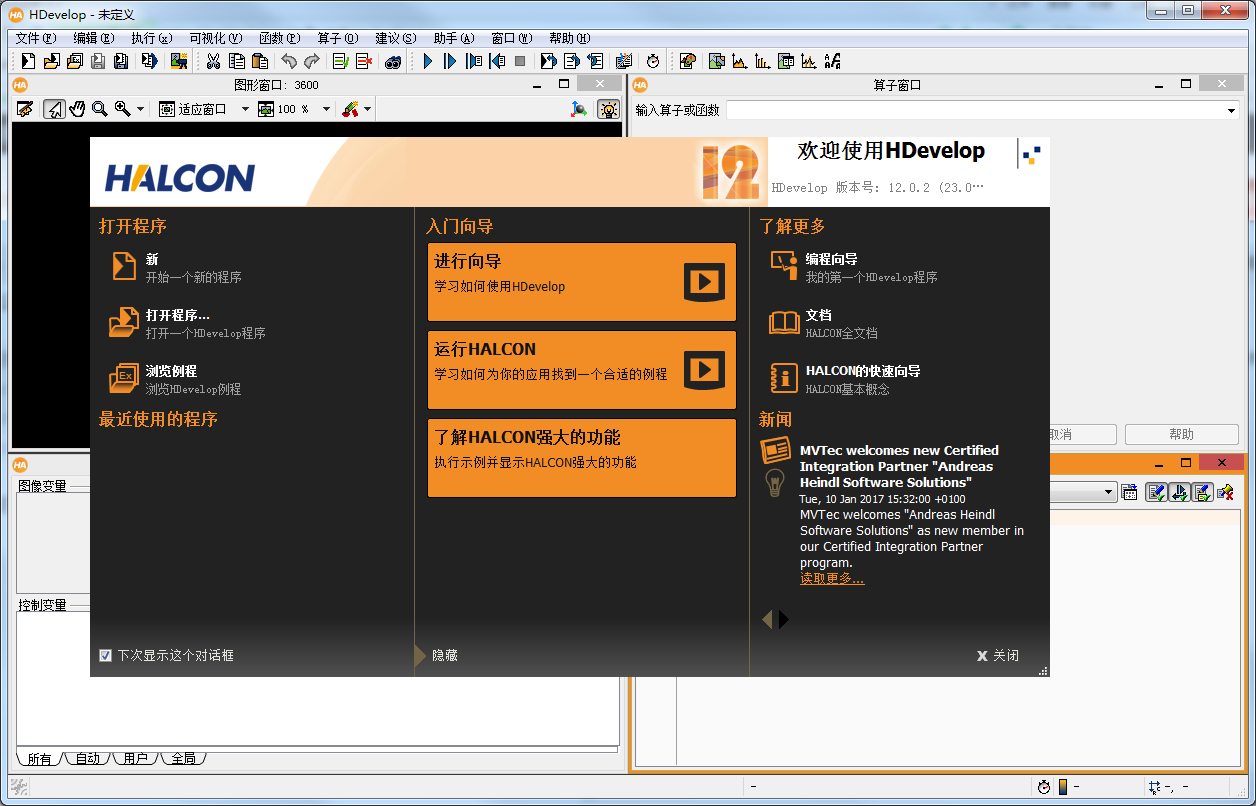Open the 适应窗口 zoom-fit dropdown
Image resolution: width=1256 pixels, height=806 pixels.
point(245,109)
